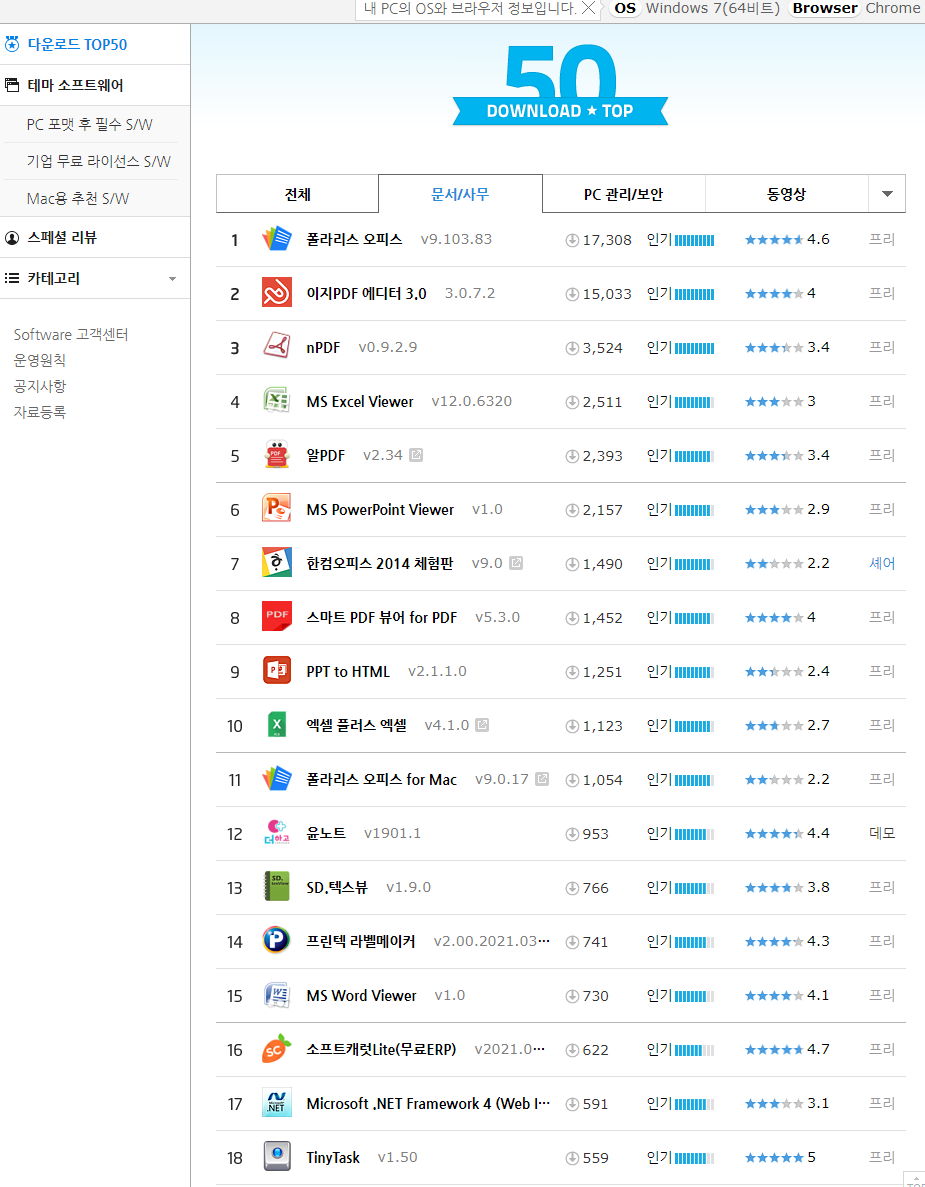The height and width of the screenshot is (1187, 925).
Task: Open the nPDF title link
Action: pos(323,347)
